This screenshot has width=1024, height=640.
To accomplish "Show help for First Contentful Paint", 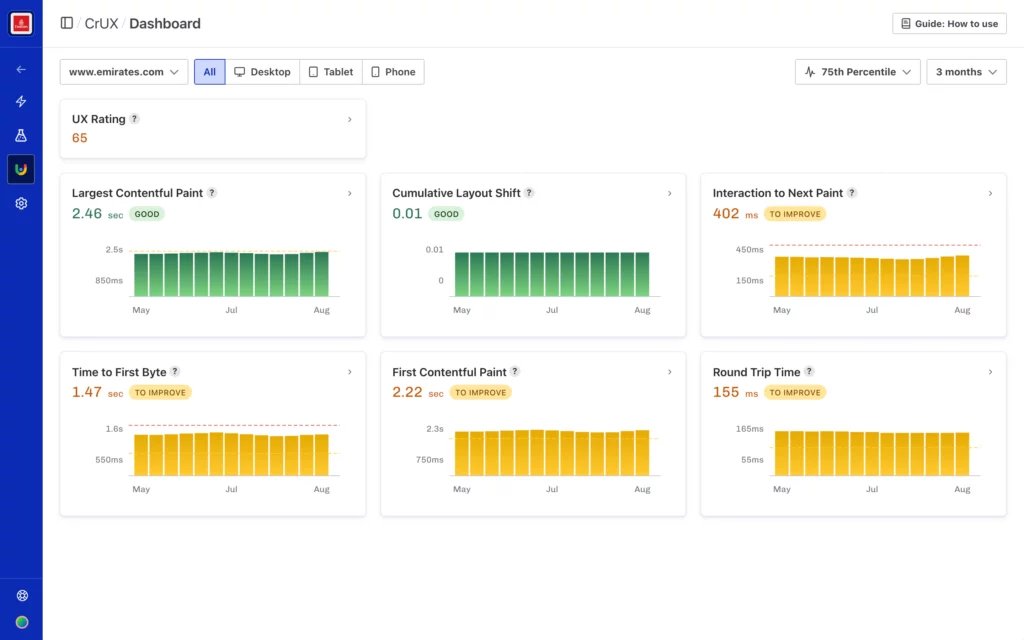I will point(515,372).
